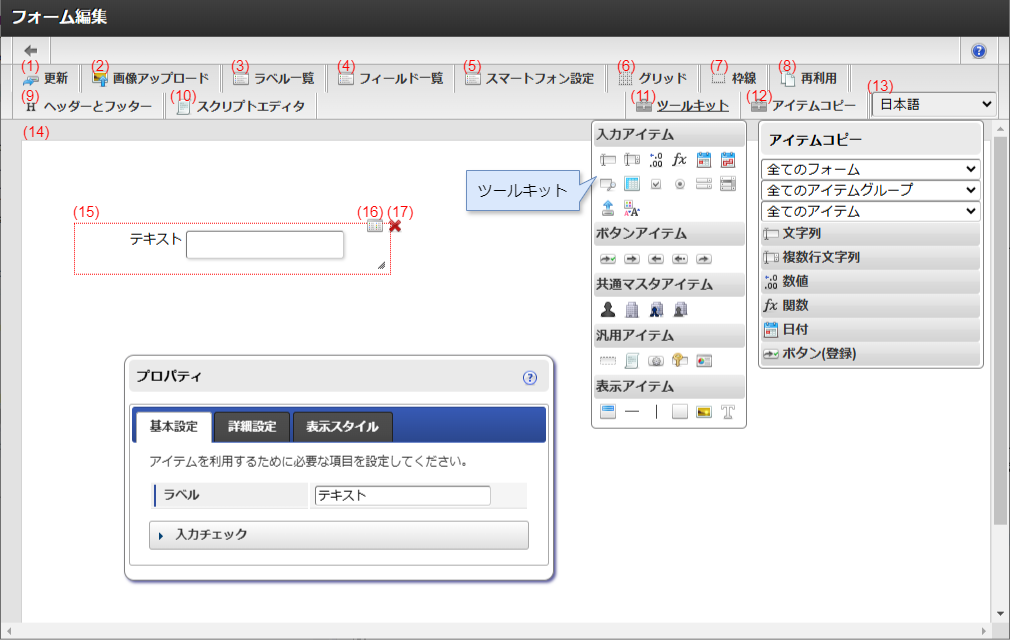Open ヘッダーとフッター settings
Screen dimensions: 1010x640
(88, 106)
